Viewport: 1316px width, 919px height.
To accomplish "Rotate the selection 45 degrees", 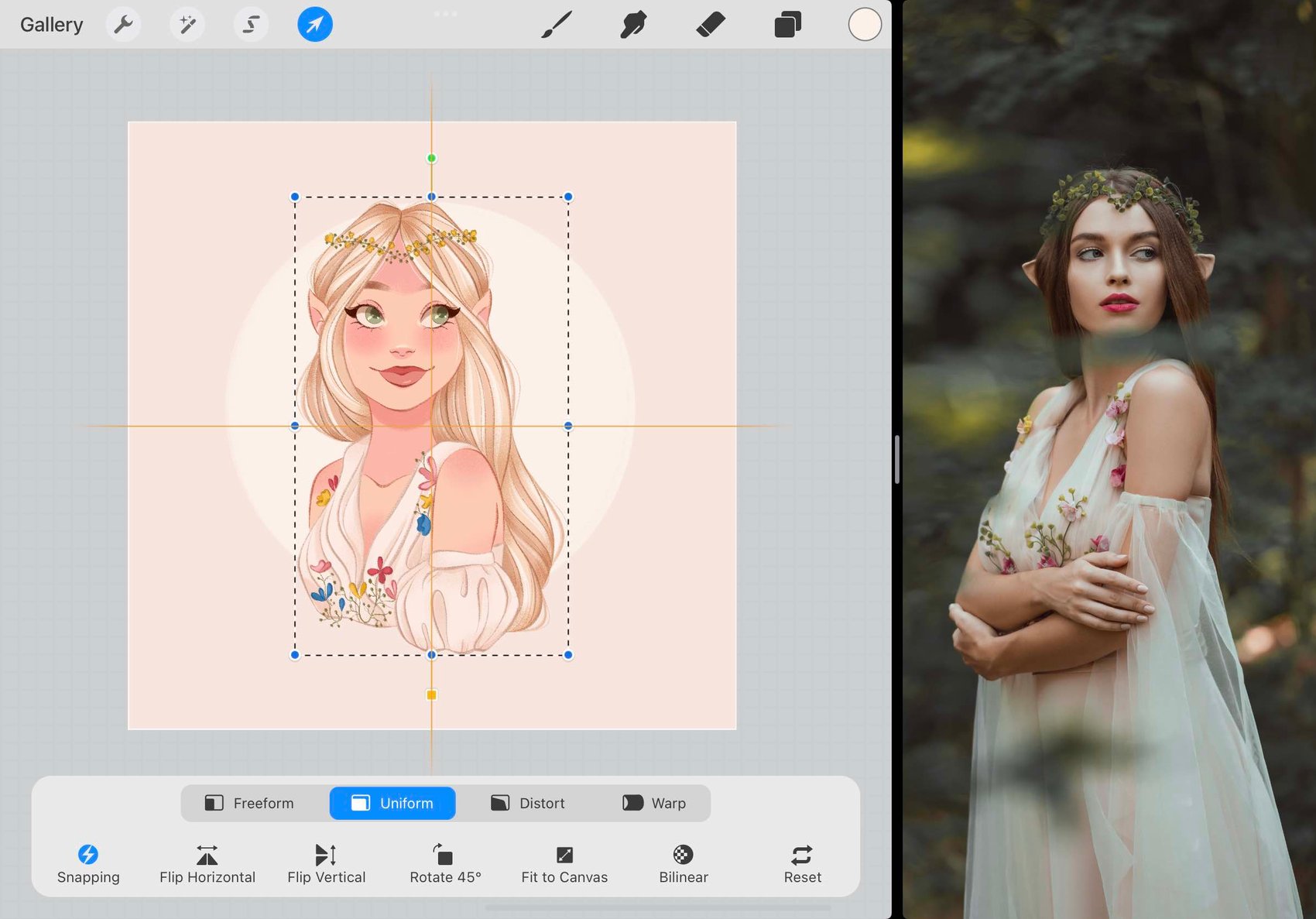I will tap(445, 864).
